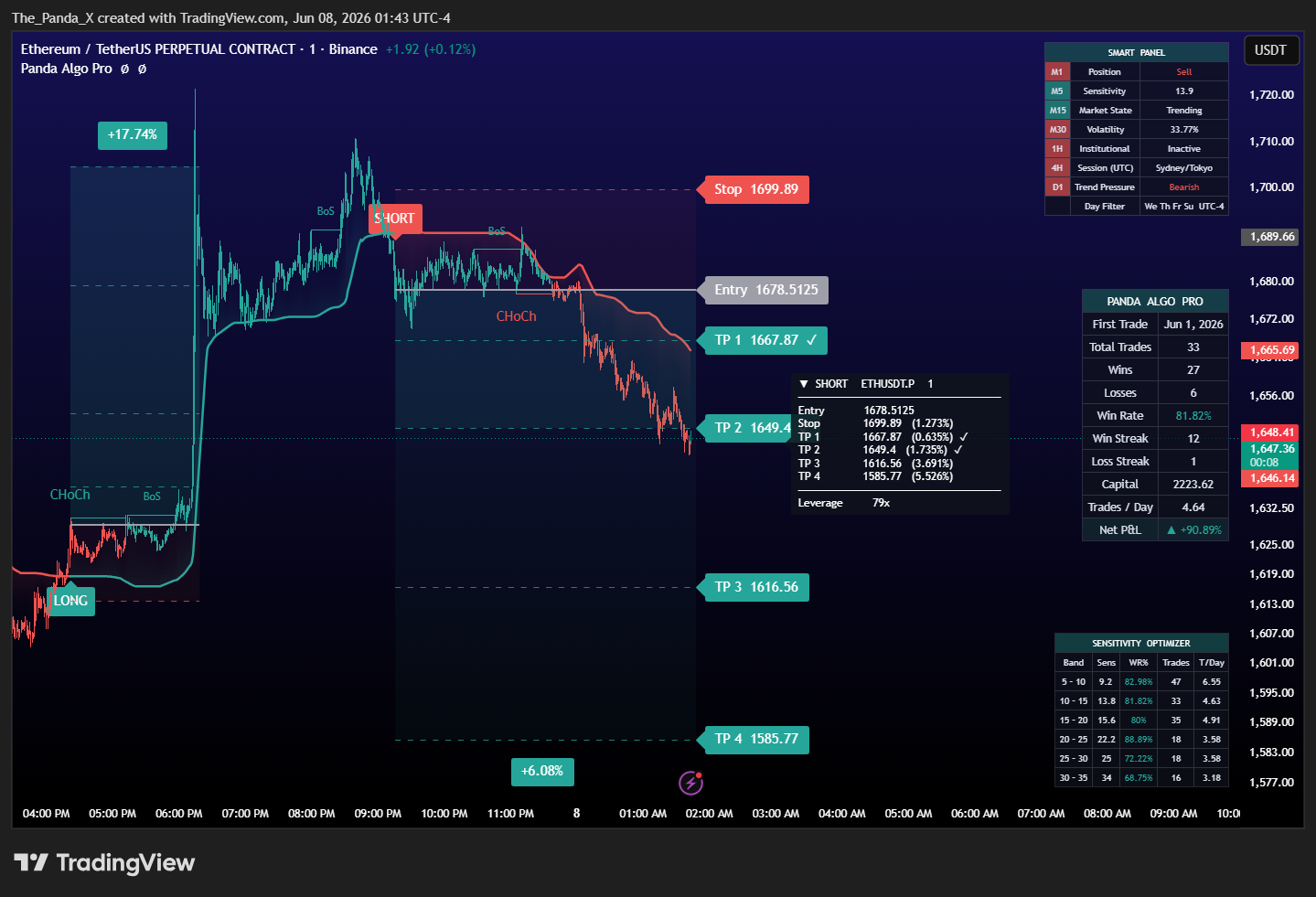Click the +6.08% profit label
Screen dimensions: 1316x897
coord(542,771)
